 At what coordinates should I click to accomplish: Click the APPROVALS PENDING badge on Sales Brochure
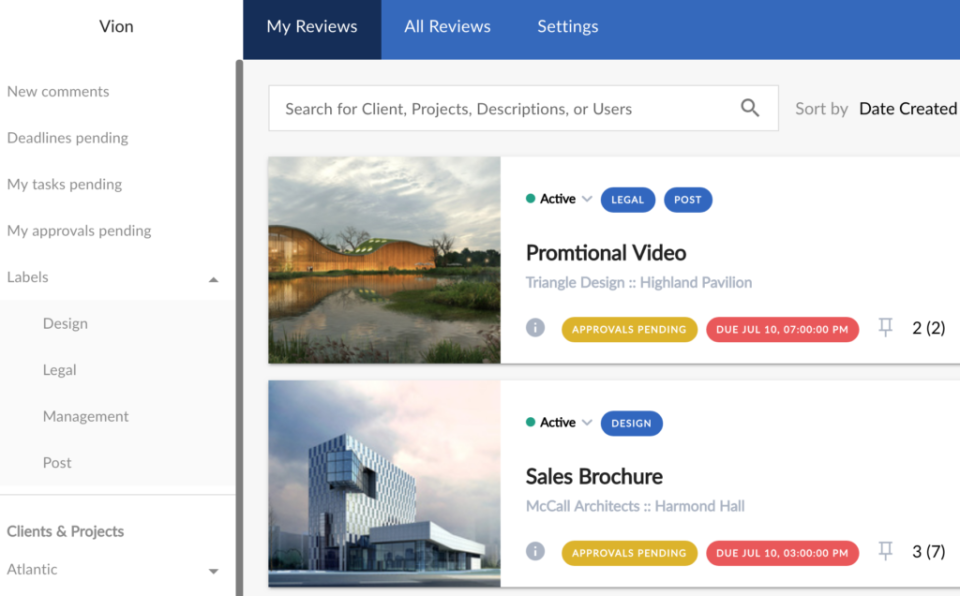(x=629, y=551)
